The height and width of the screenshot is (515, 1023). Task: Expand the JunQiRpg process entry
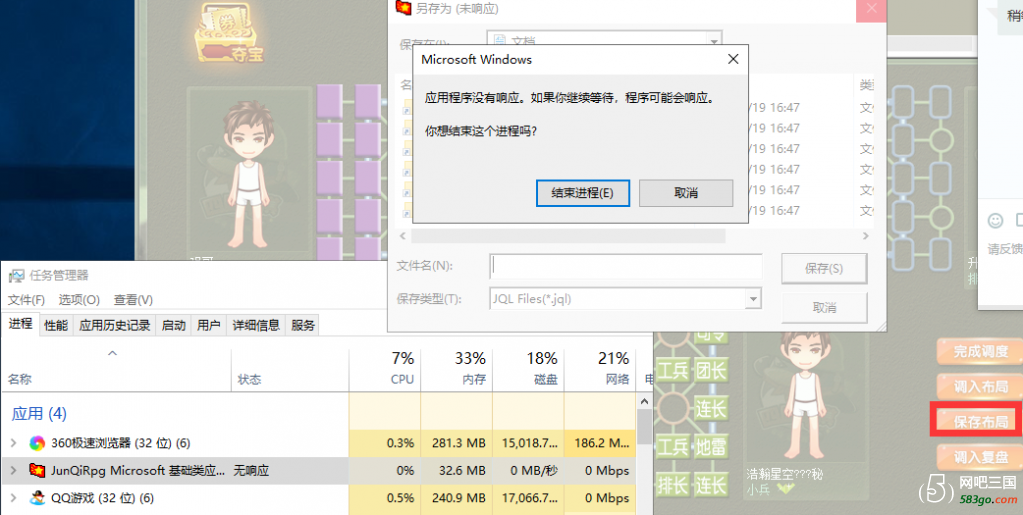click(13, 470)
